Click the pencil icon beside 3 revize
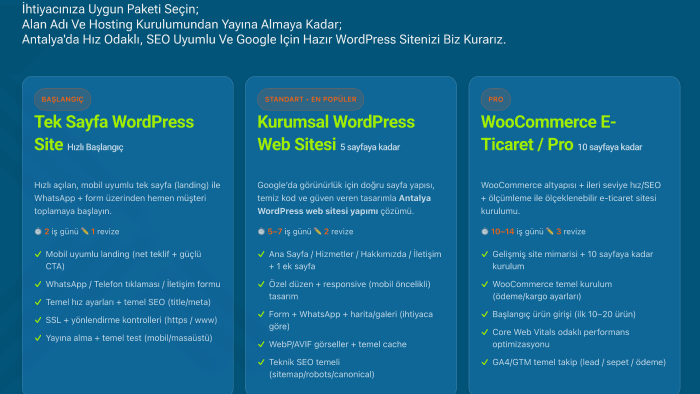Screen dimensions: 700x394 550,231
